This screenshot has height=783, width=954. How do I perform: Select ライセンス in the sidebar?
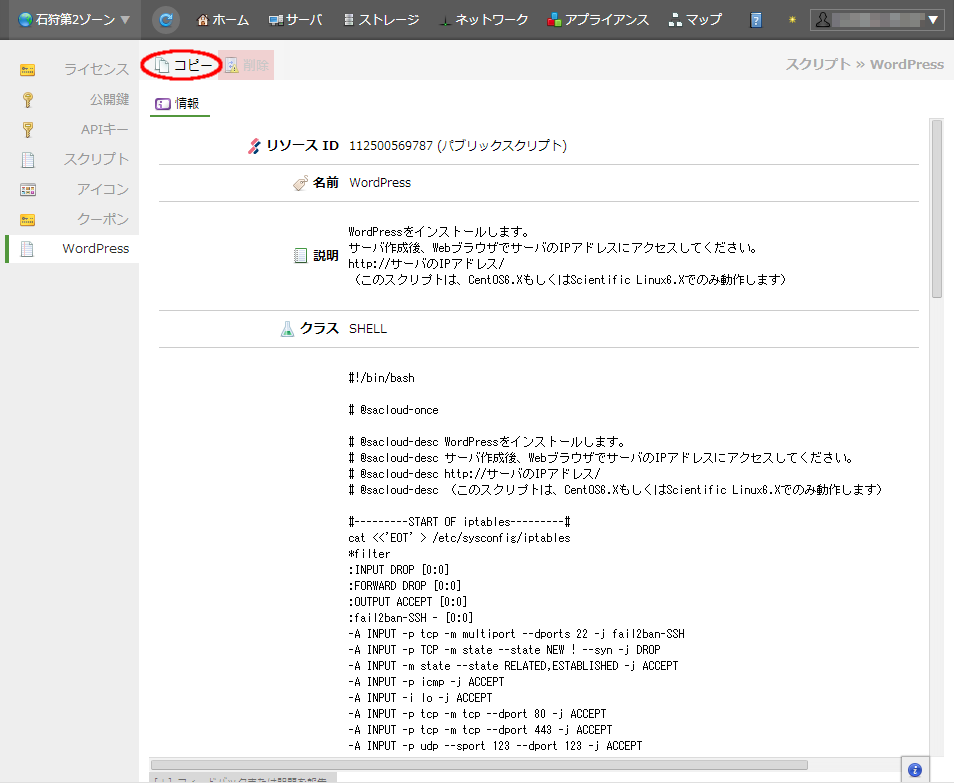pyautogui.click(x=96, y=69)
